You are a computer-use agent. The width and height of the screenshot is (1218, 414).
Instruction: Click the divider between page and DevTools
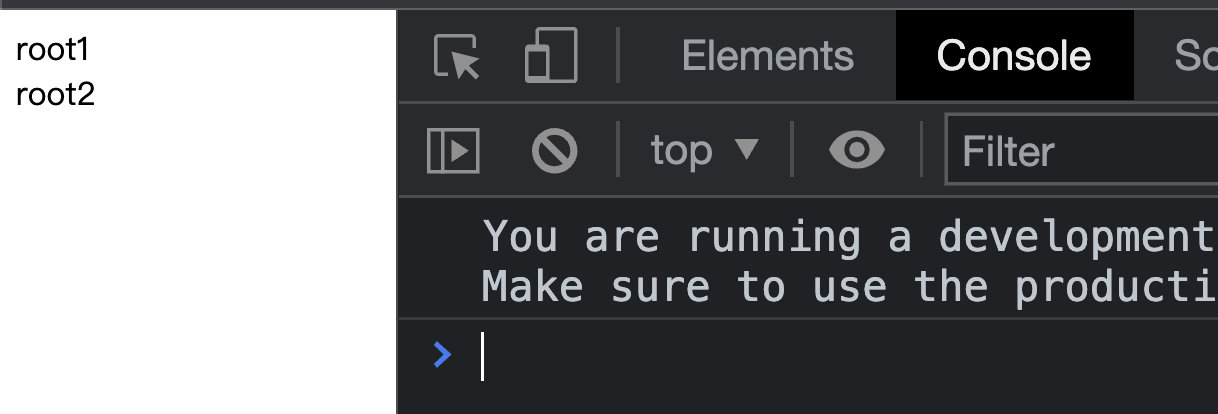pos(397,212)
